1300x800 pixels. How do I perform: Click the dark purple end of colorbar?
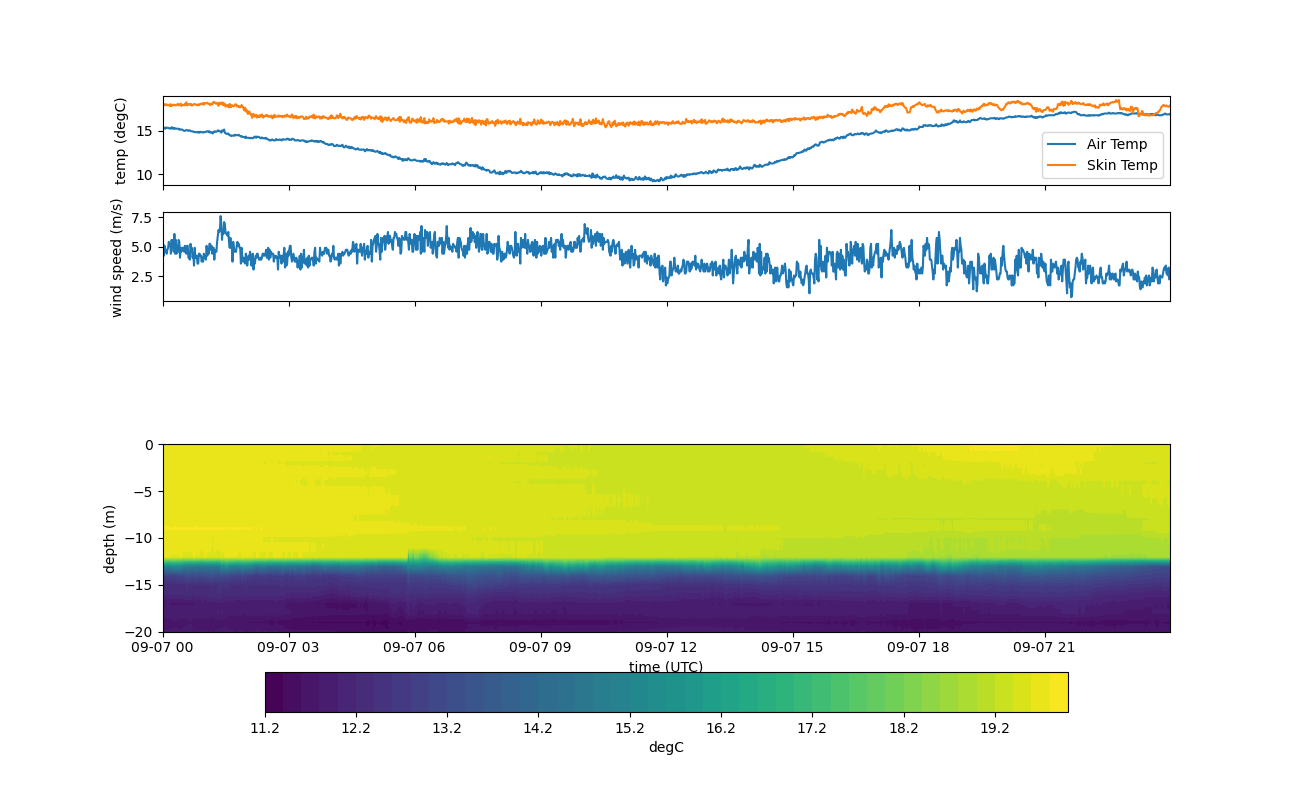(x=275, y=692)
